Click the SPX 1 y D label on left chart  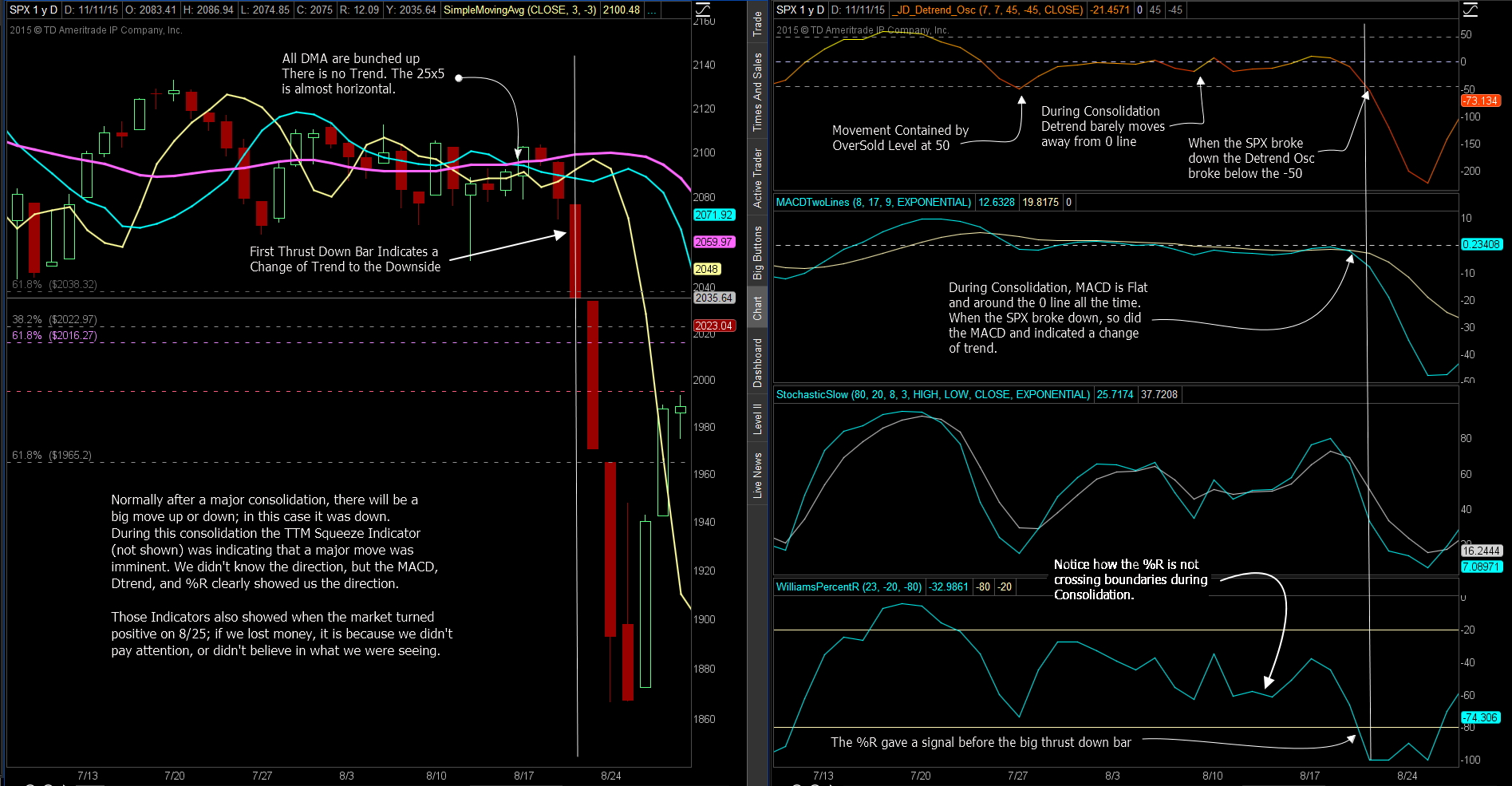(x=34, y=10)
